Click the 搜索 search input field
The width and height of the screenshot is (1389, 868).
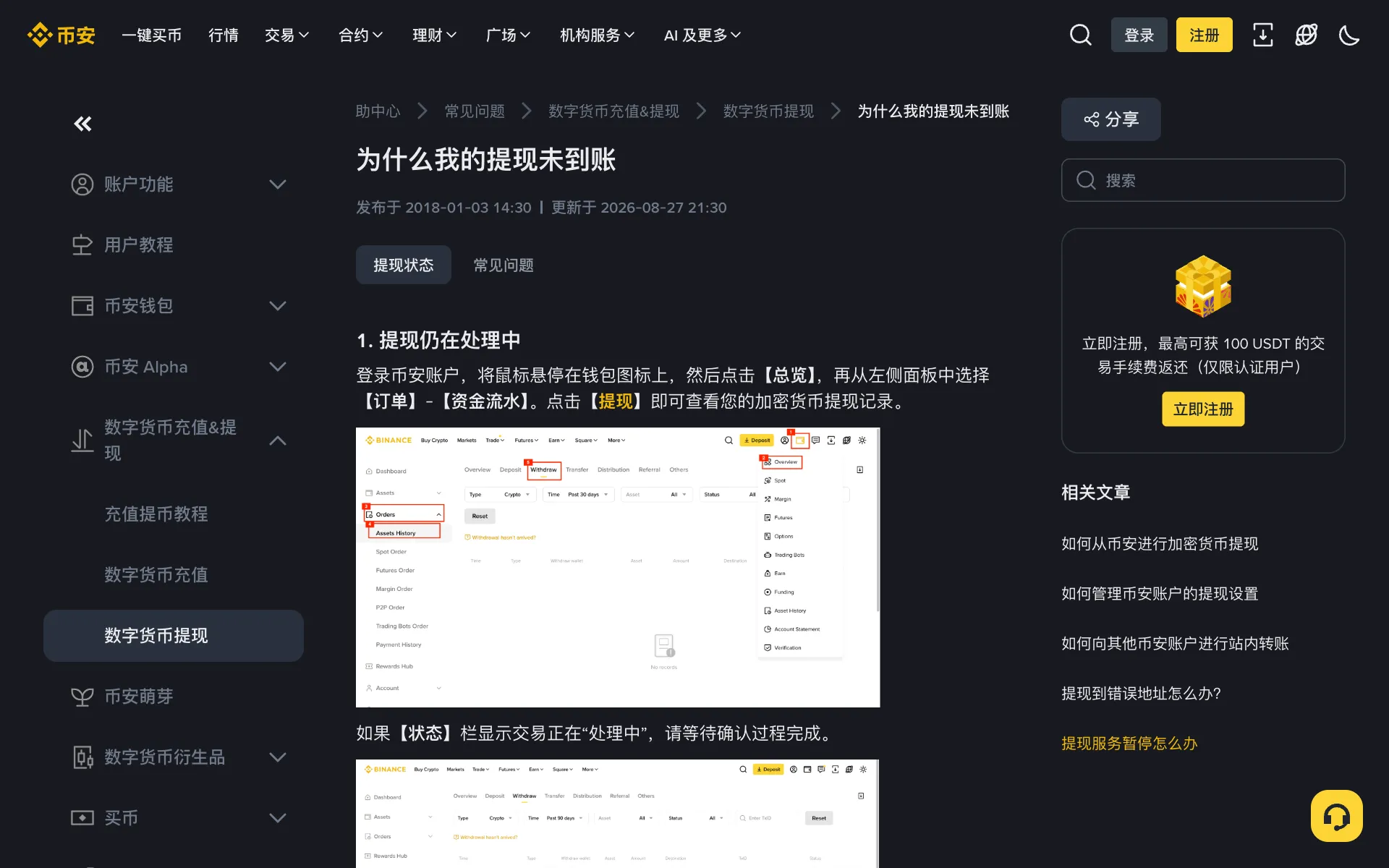(1203, 180)
